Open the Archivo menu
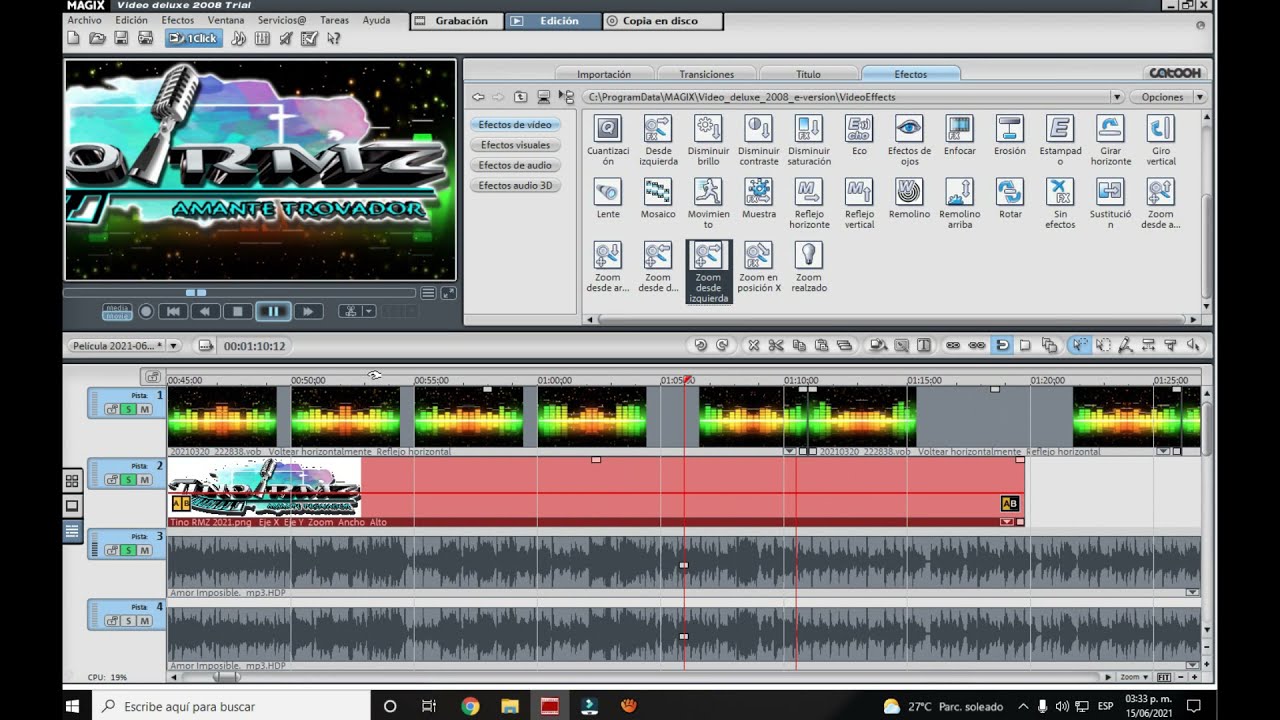This screenshot has width=1280, height=720. point(84,20)
